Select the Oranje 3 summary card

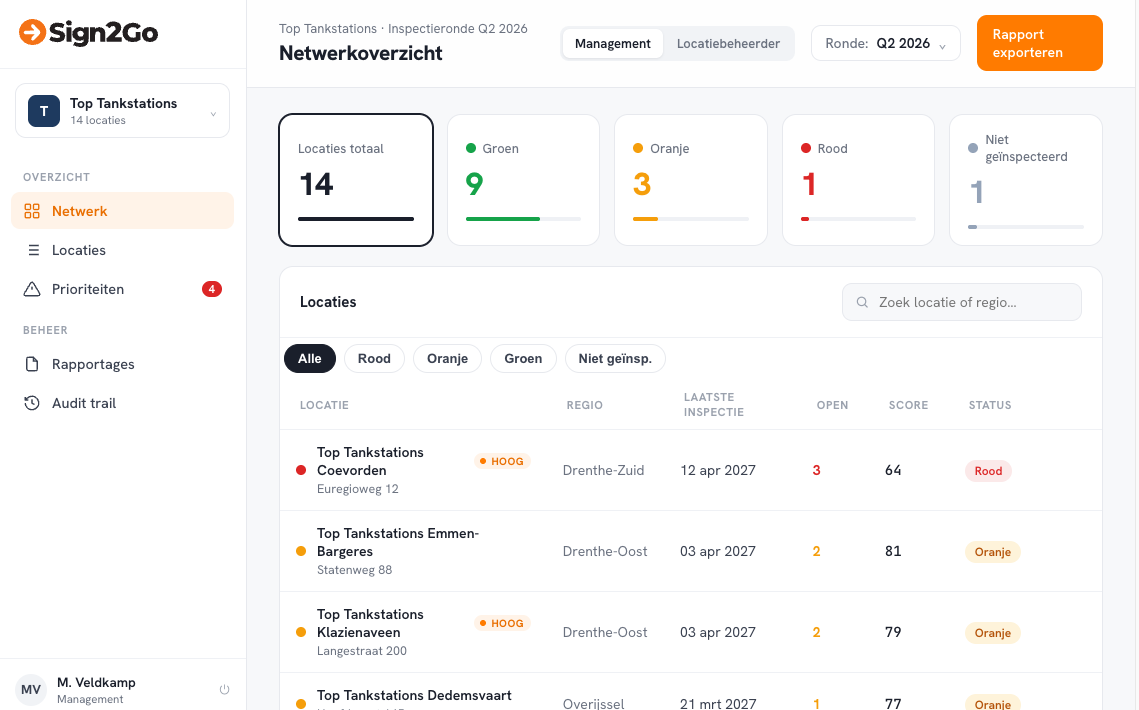pos(691,180)
